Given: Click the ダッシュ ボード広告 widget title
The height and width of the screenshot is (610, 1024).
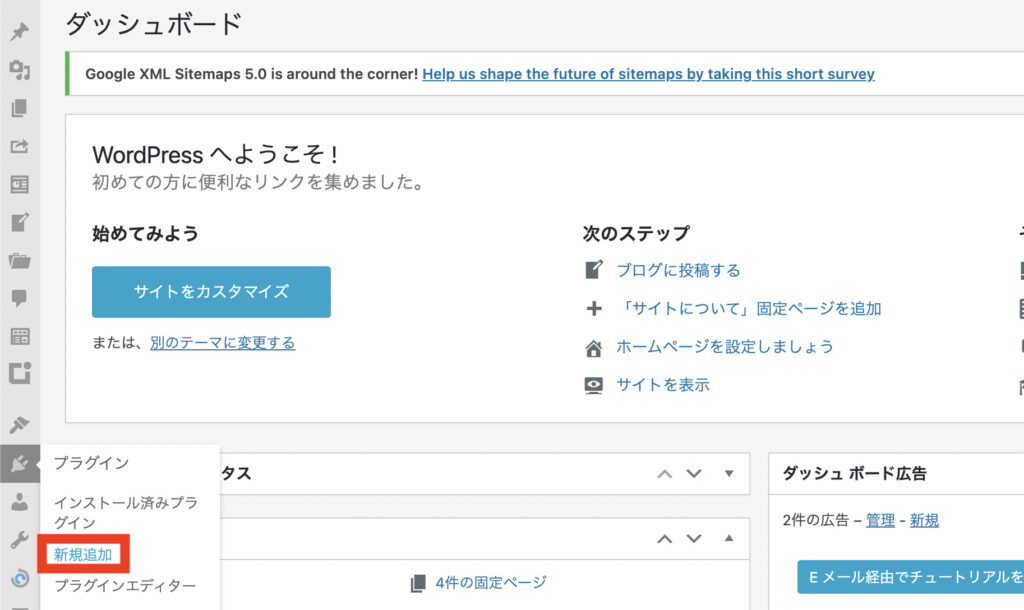Looking at the screenshot, I should [855, 474].
